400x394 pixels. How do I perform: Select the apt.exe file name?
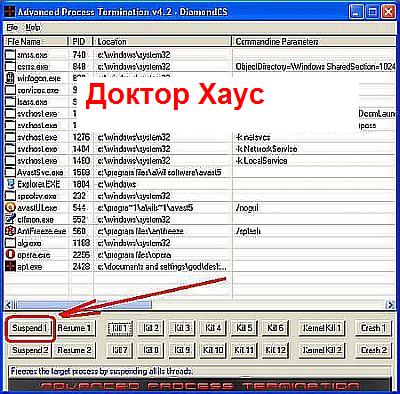click(29, 267)
